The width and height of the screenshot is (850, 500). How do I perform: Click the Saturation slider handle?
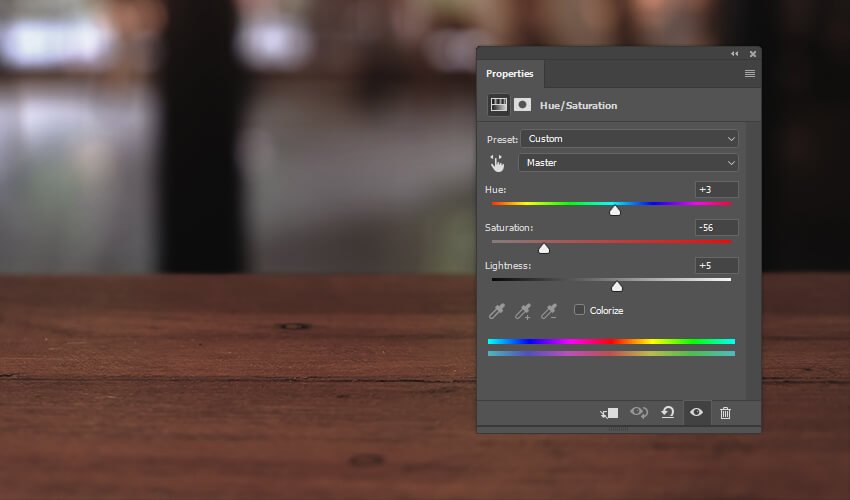tap(544, 248)
